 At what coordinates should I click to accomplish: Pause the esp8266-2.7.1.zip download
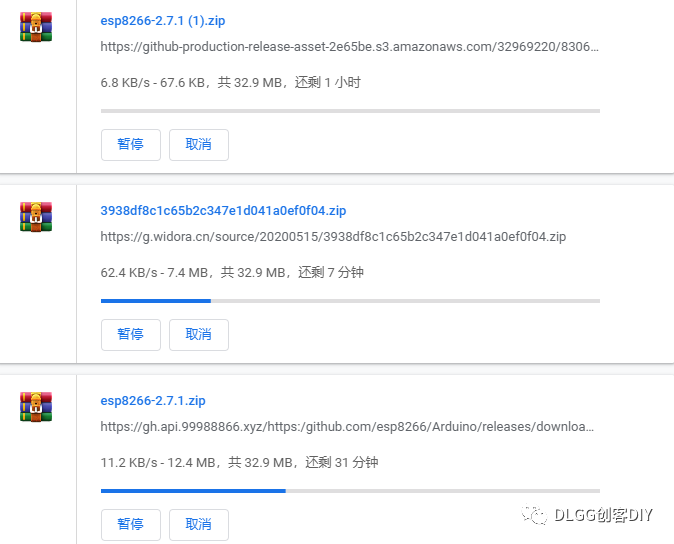(131, 525)
